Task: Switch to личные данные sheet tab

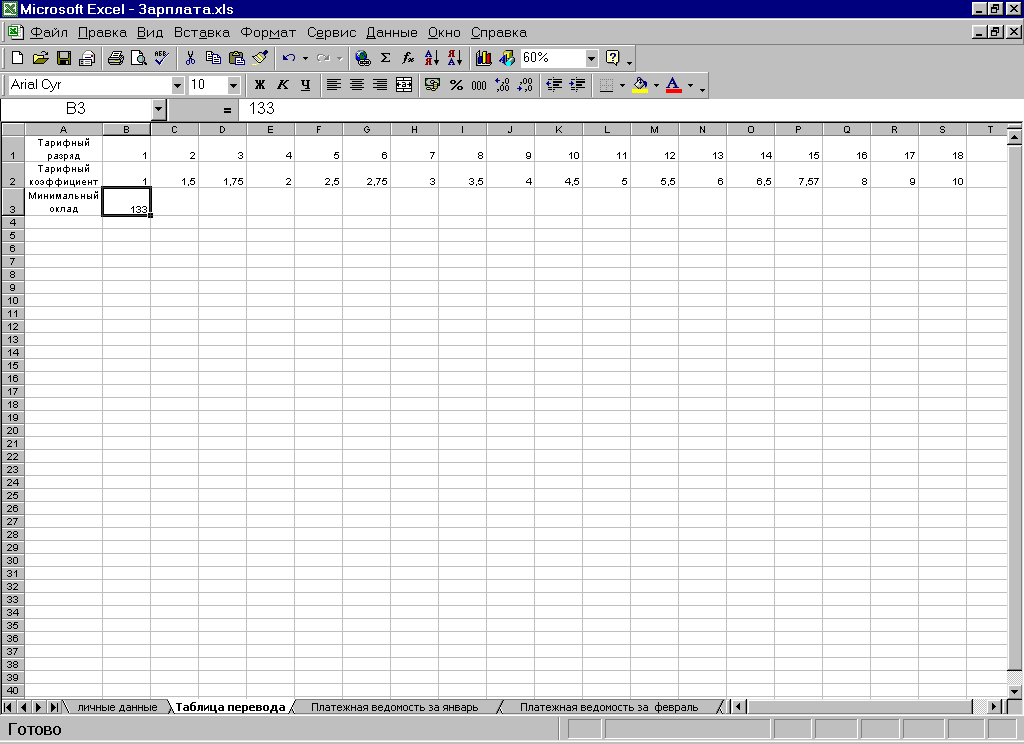Action: click(x=118, y=707)
